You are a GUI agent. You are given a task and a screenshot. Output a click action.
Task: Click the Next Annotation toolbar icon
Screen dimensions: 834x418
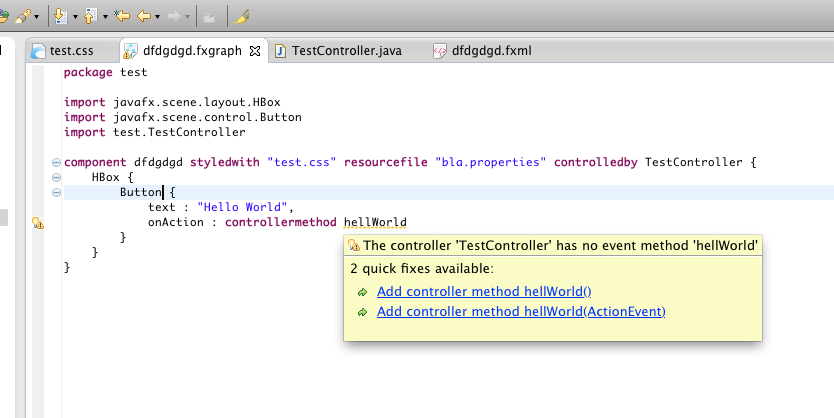click(62, 16)
